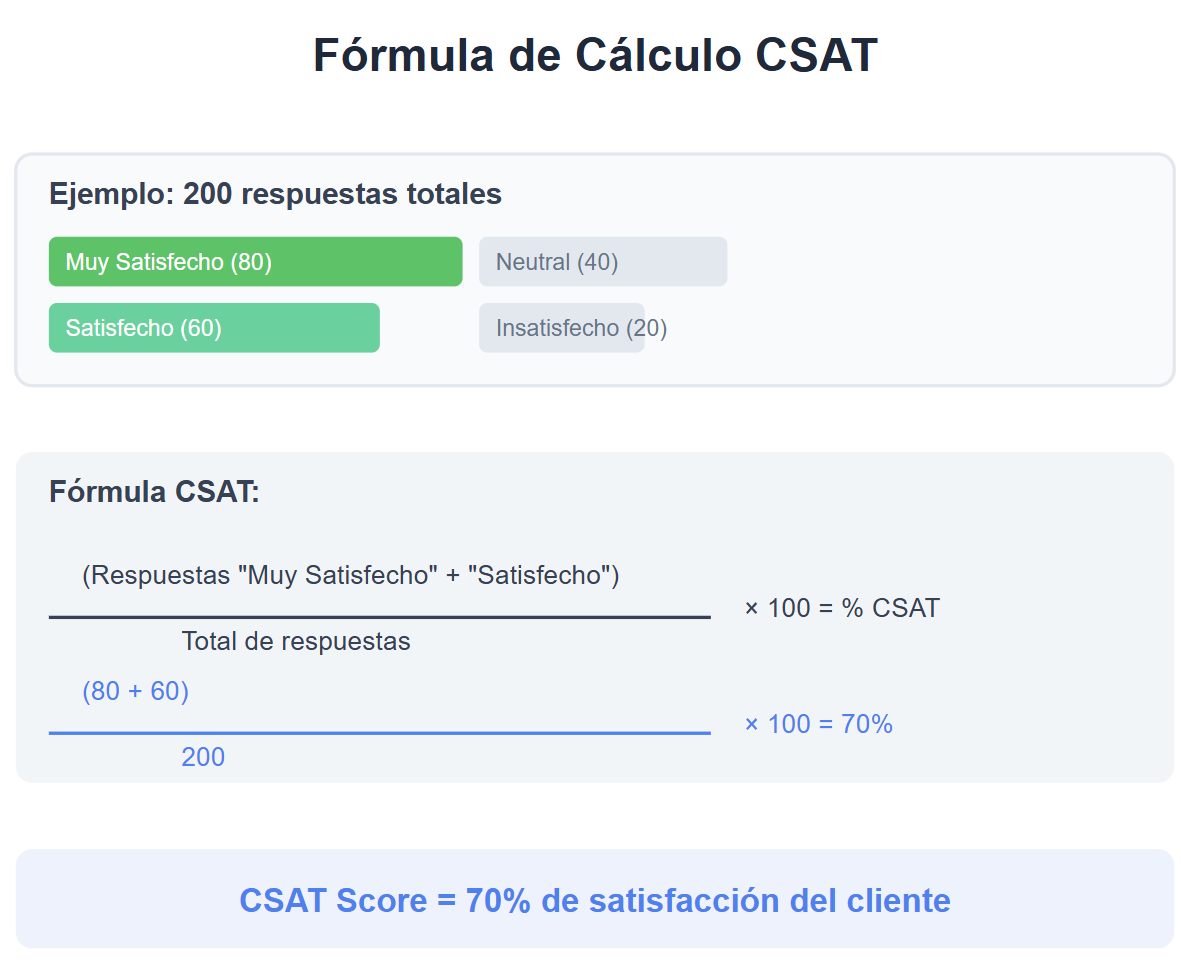Click "satisfacción del cliente" in the bottom banner
The height and width of the screenshot is (964, 1181).
pyautogui.click(x=769, y=901)
